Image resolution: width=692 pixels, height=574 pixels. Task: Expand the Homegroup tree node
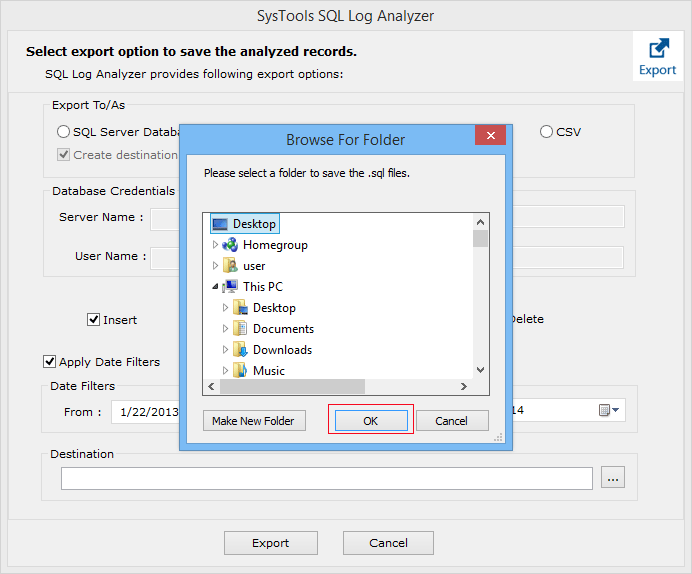tap(215, 245)
